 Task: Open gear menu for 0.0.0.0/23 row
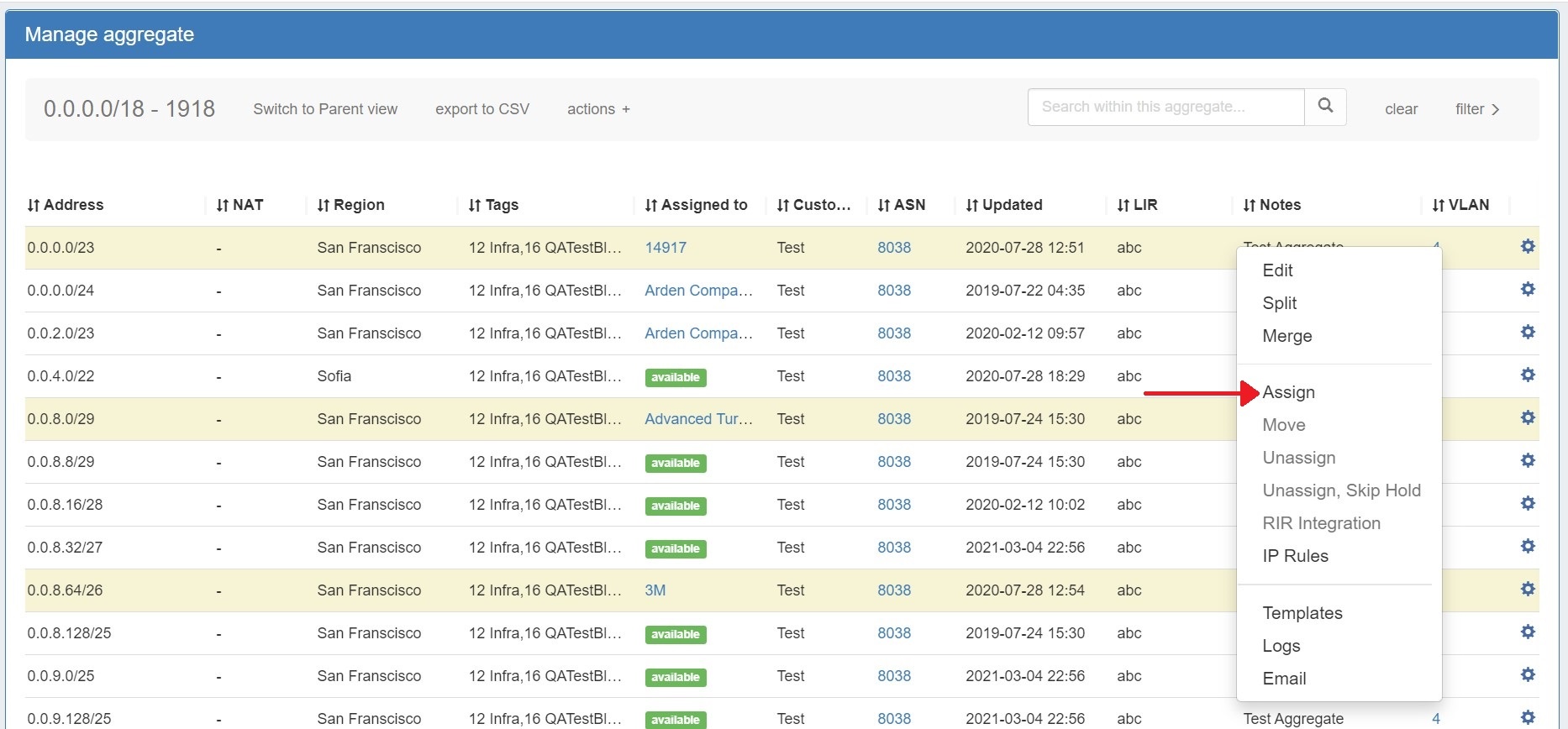1528,247
